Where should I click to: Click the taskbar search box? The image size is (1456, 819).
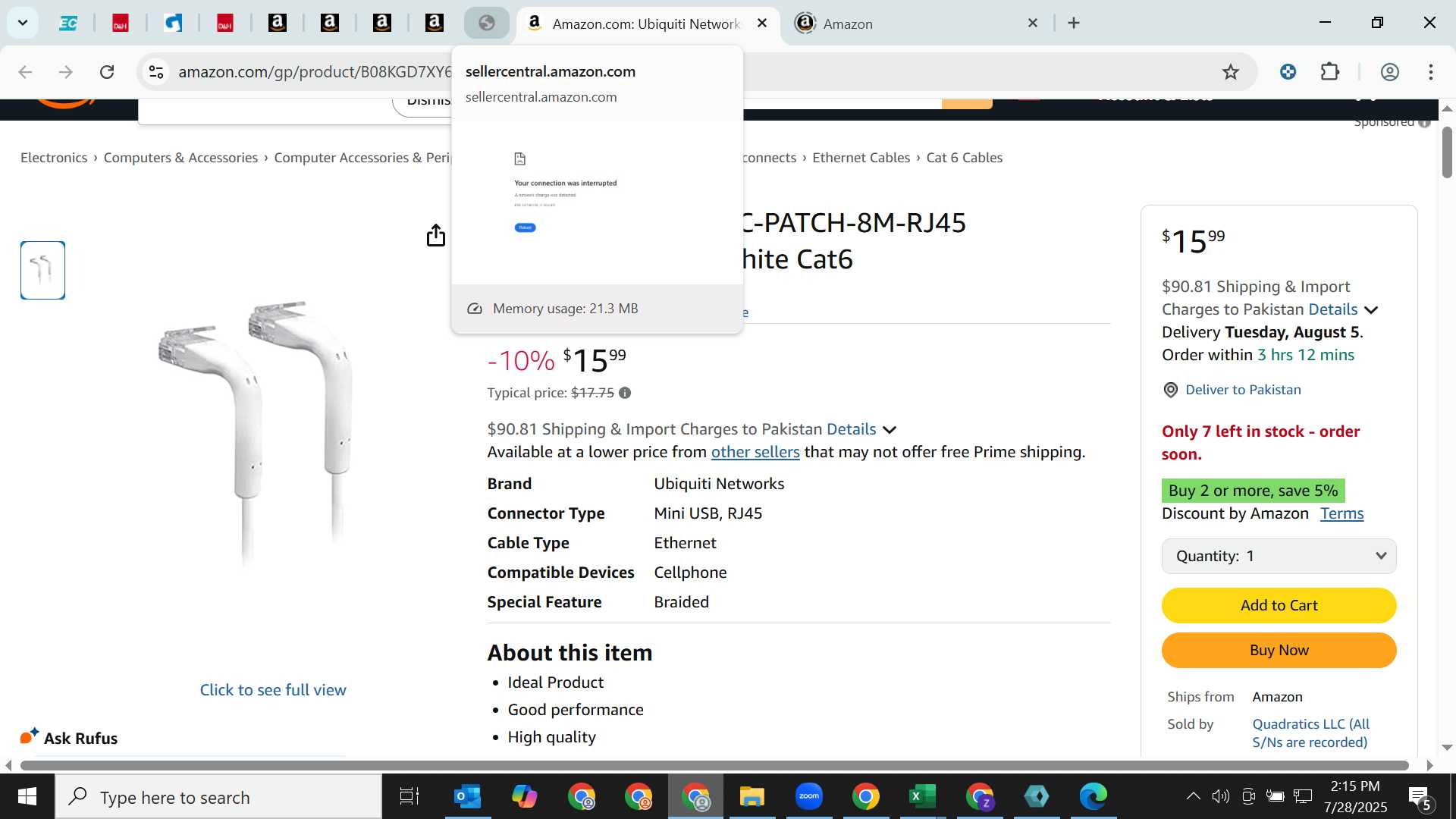pos(218,797)
